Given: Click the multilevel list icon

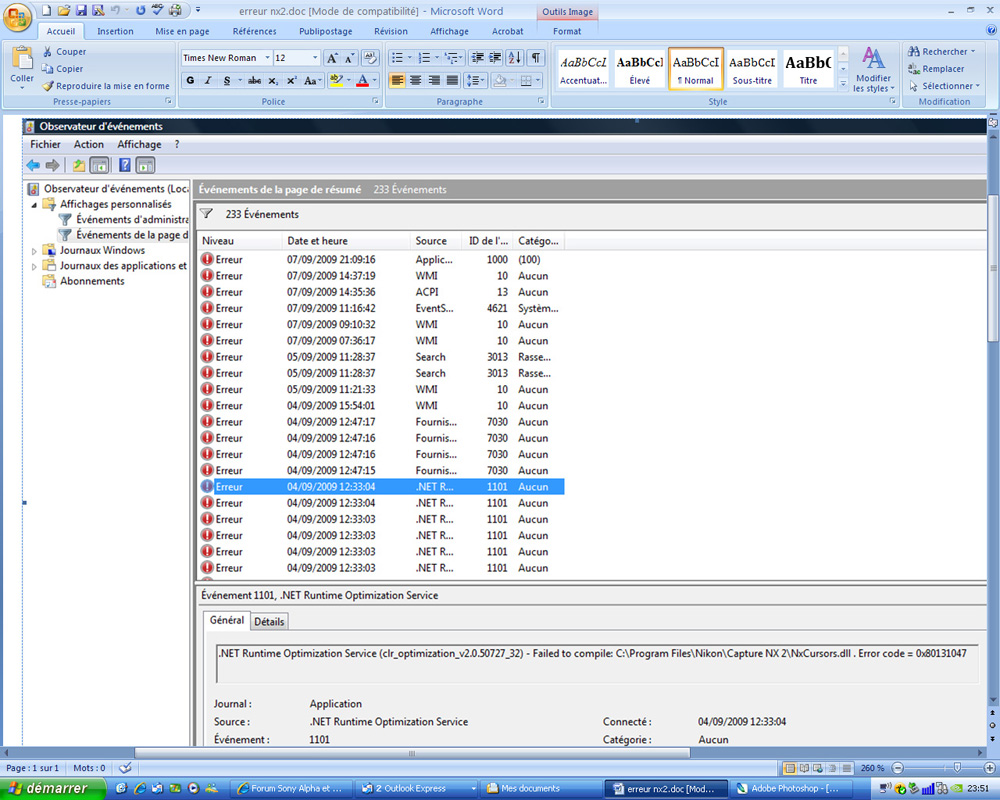Looking at the screenshot, I should 452,58.
